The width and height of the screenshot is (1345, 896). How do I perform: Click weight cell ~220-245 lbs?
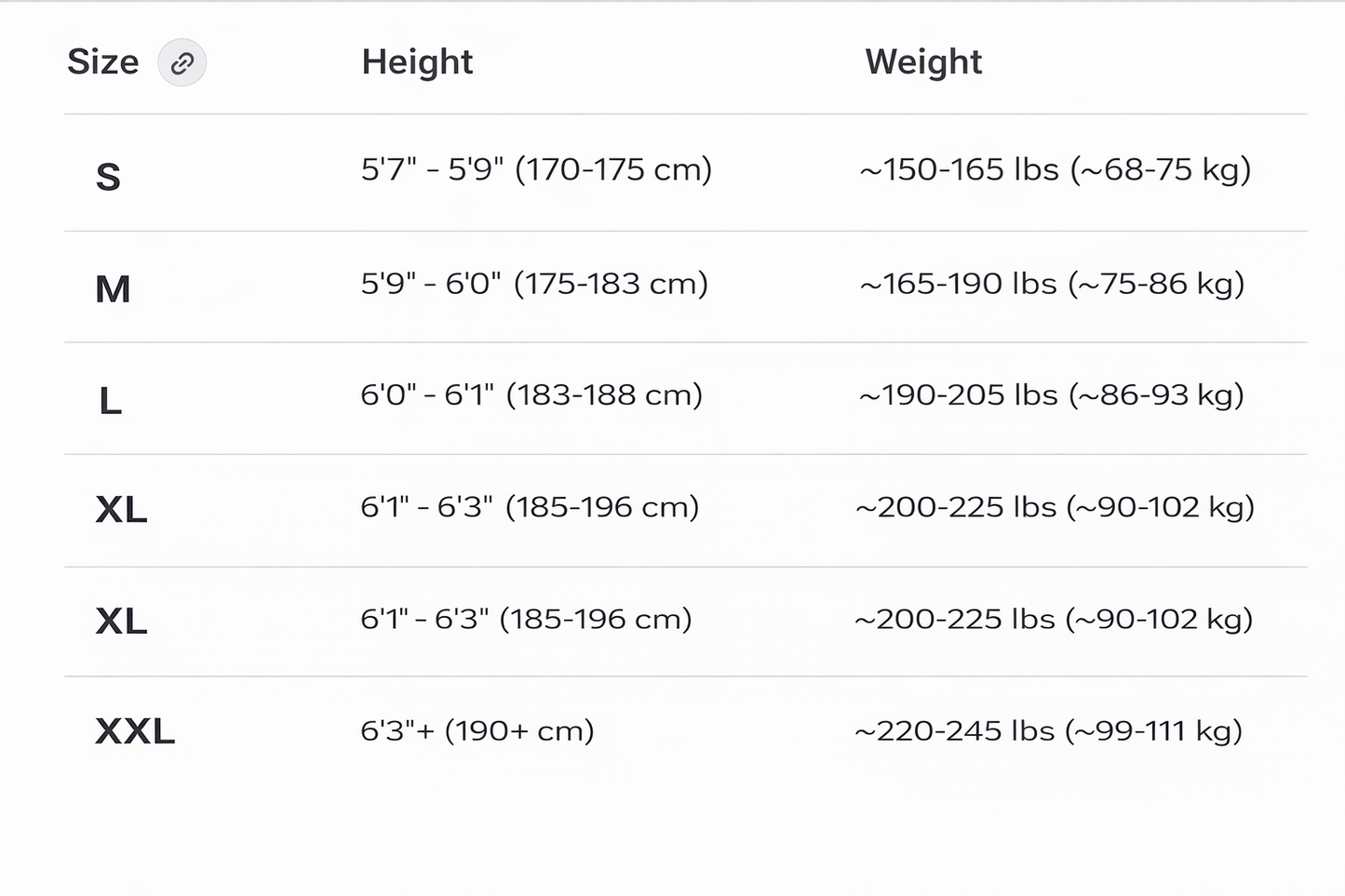[x=1048, y=731]
